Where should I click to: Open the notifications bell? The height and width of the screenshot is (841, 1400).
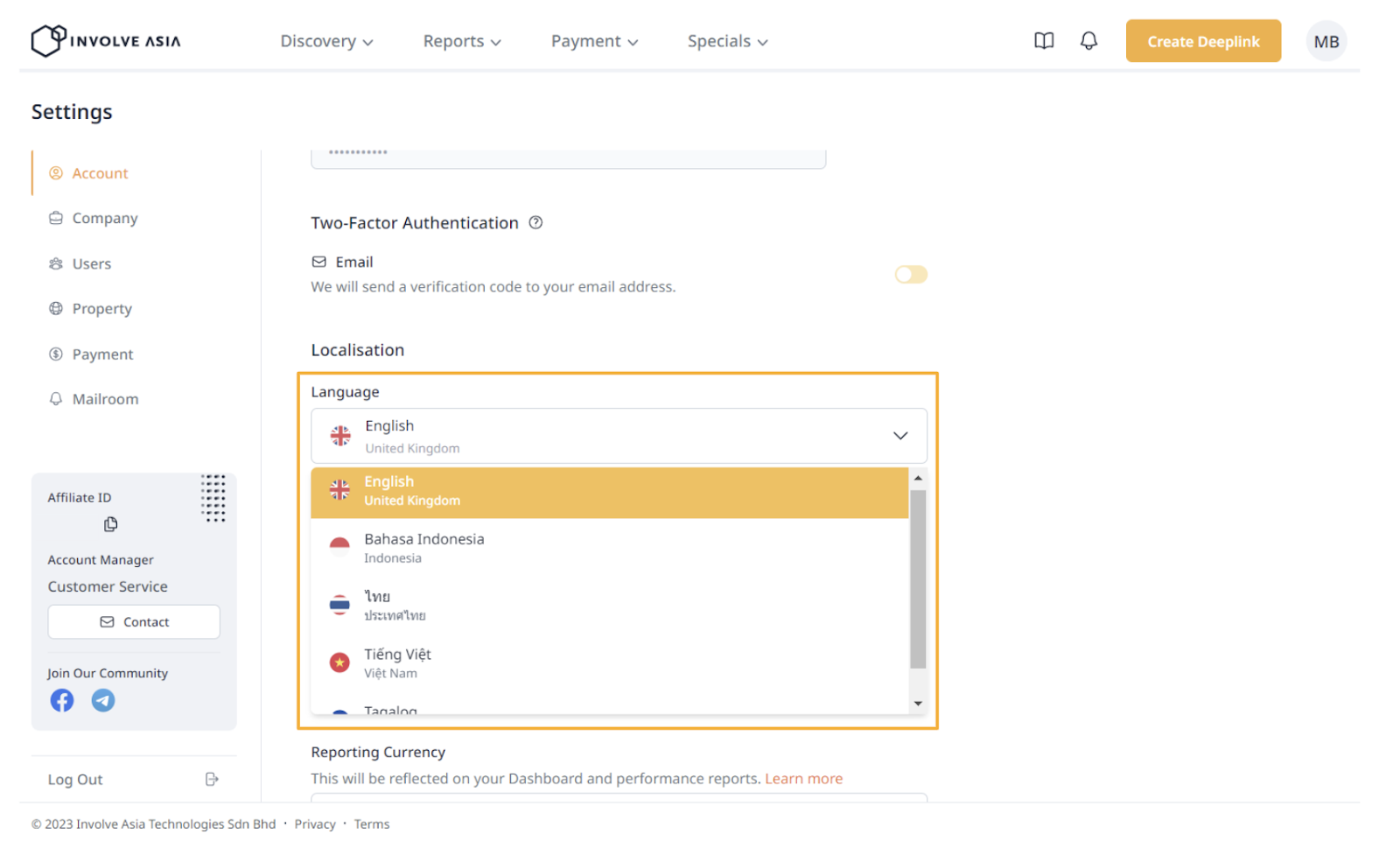[1088, 41]
